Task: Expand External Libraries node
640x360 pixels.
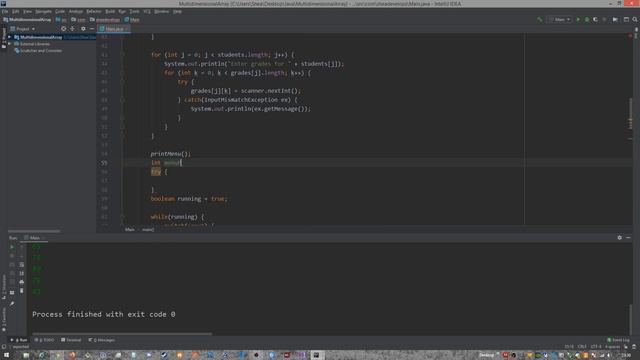Action: (x=9, y=44)
